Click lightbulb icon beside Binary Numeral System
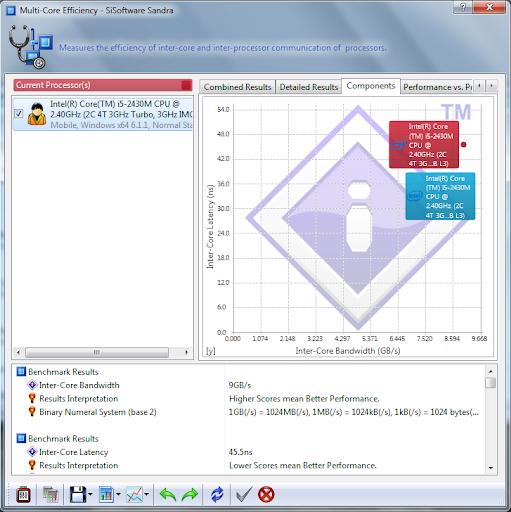 [32, 412]
